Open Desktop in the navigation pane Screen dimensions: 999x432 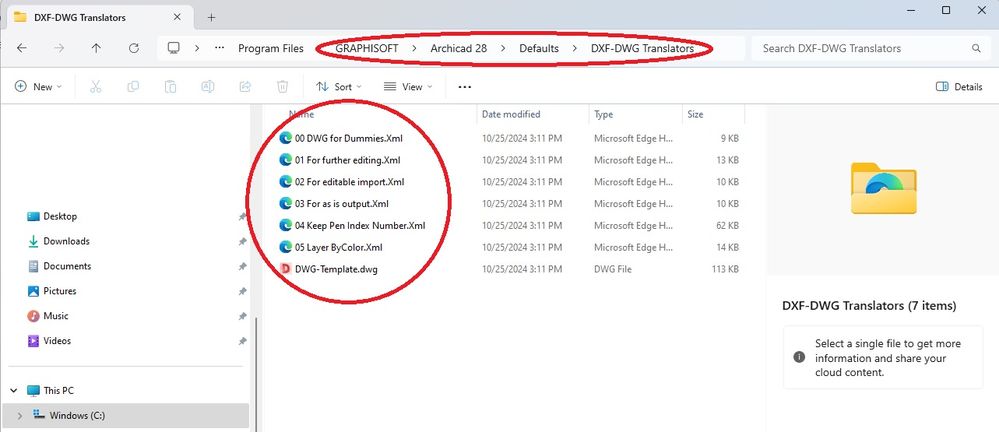pos(60,217)
